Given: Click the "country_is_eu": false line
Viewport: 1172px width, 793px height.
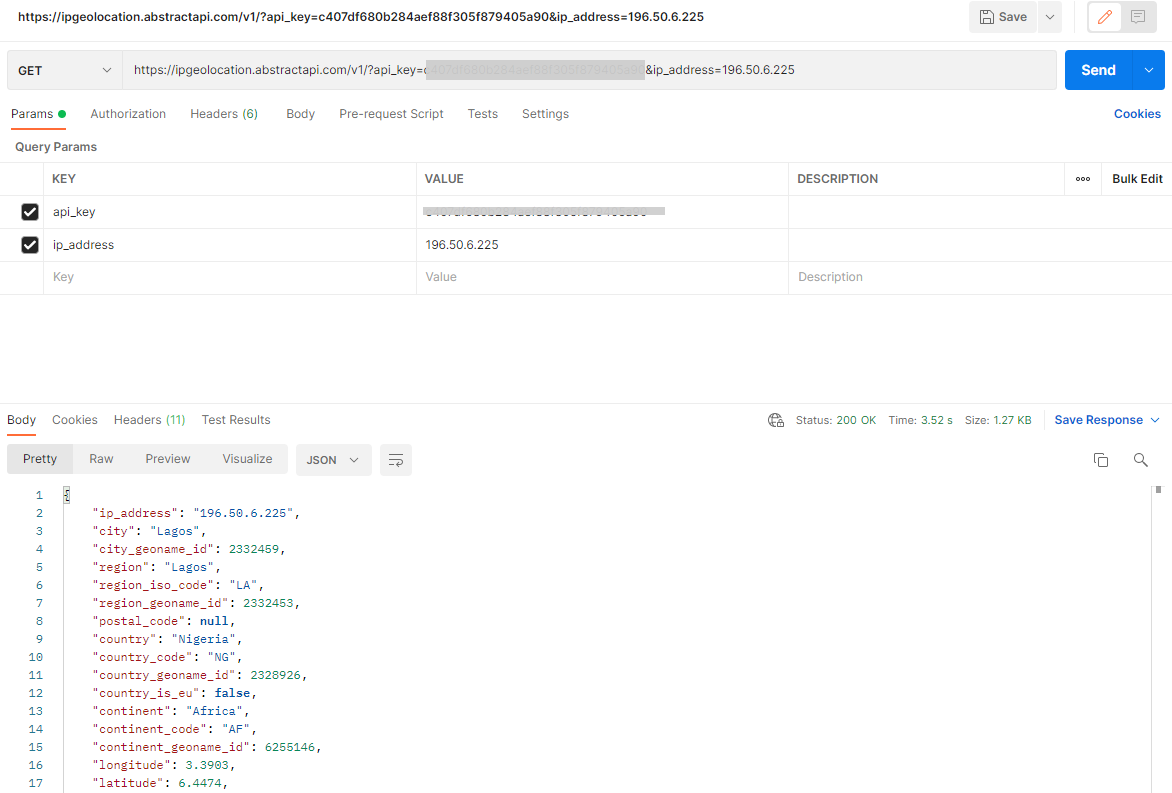Looking at the screenshot, I should point(174,693).
